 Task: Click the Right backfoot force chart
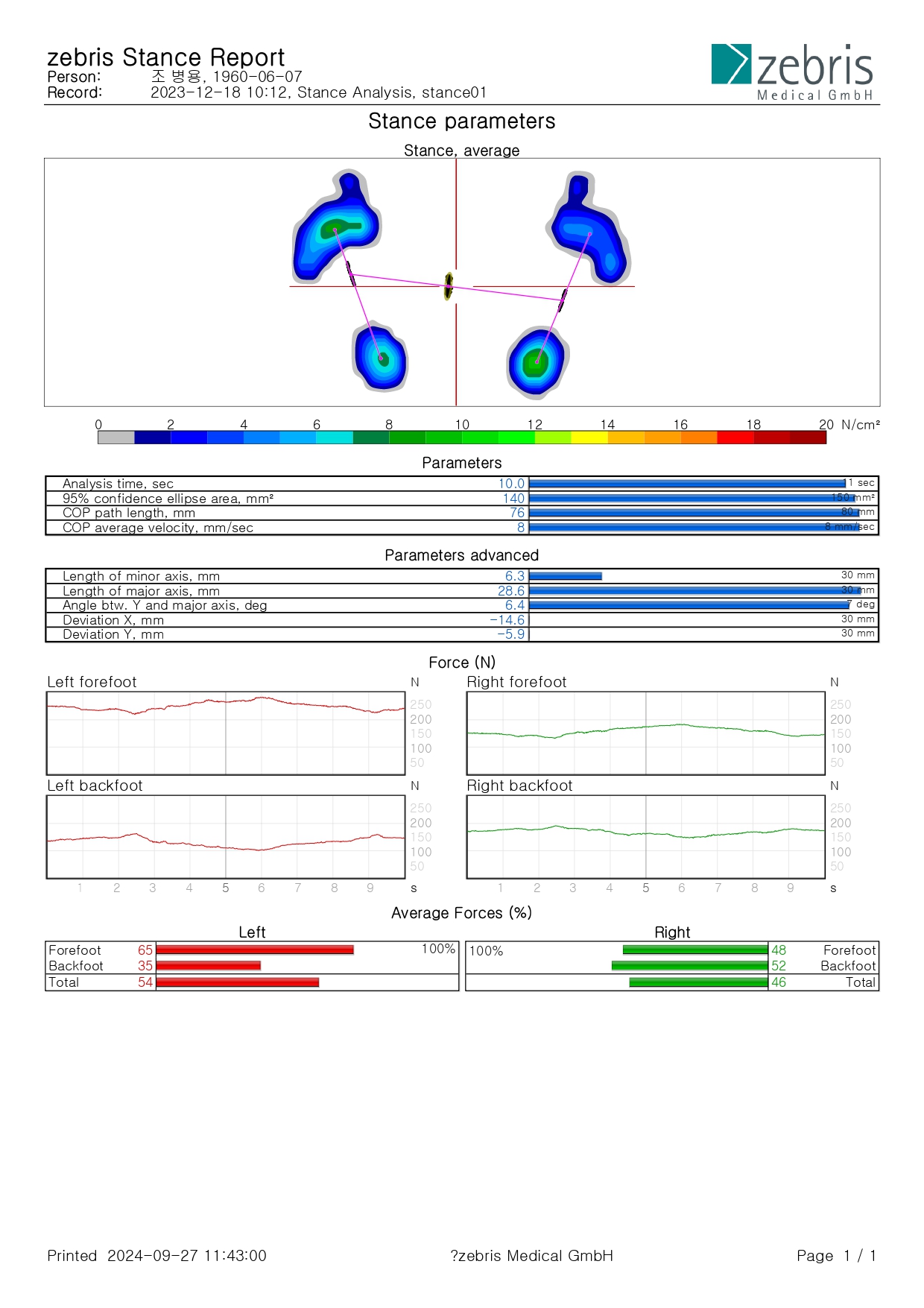click(x=646, y=837)
